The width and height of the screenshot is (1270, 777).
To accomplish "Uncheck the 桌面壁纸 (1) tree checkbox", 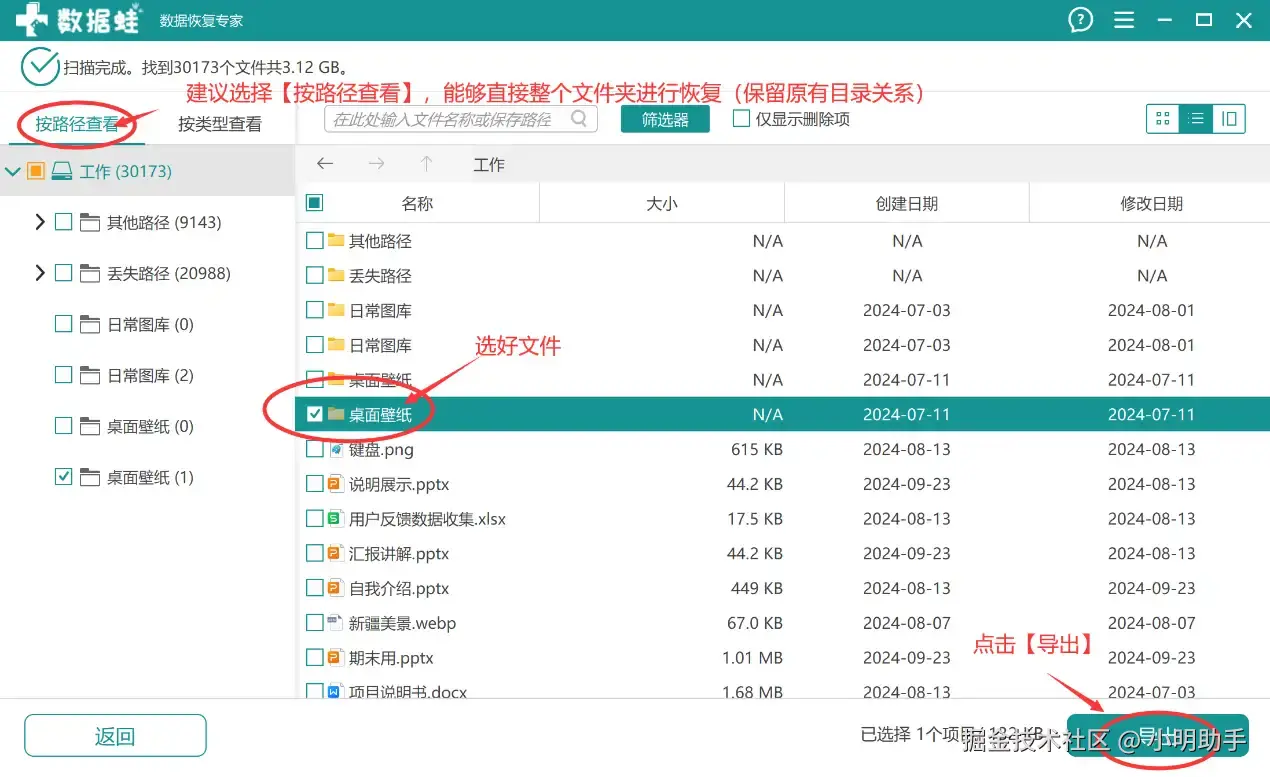I will [x=63, y=477].
